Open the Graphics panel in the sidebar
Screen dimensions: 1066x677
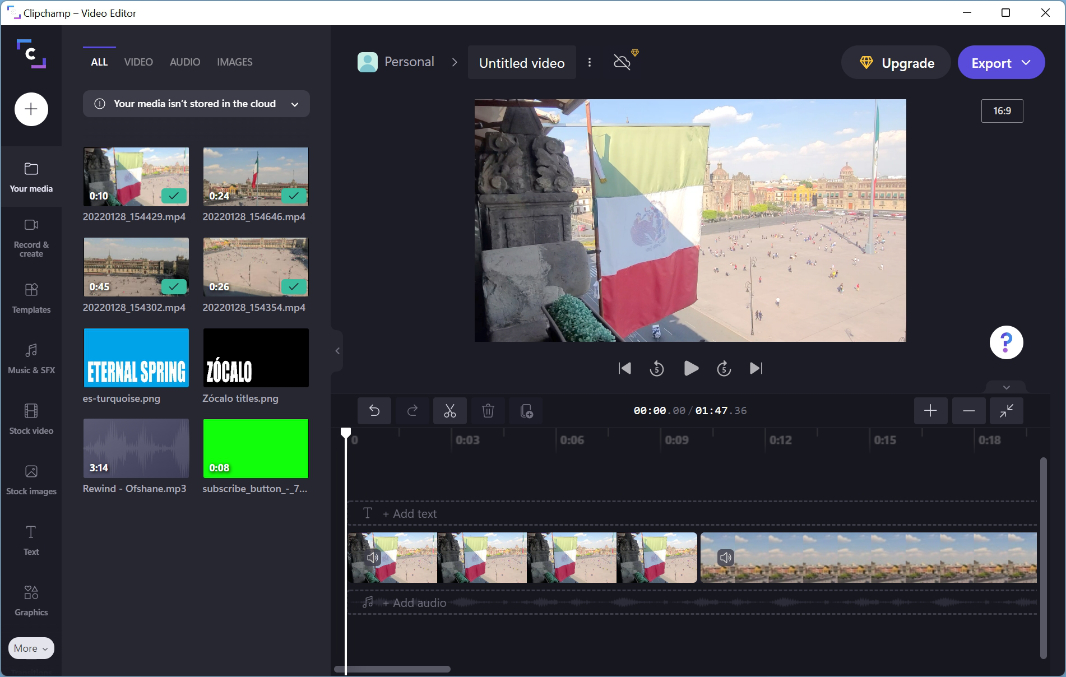coord(31,599)
